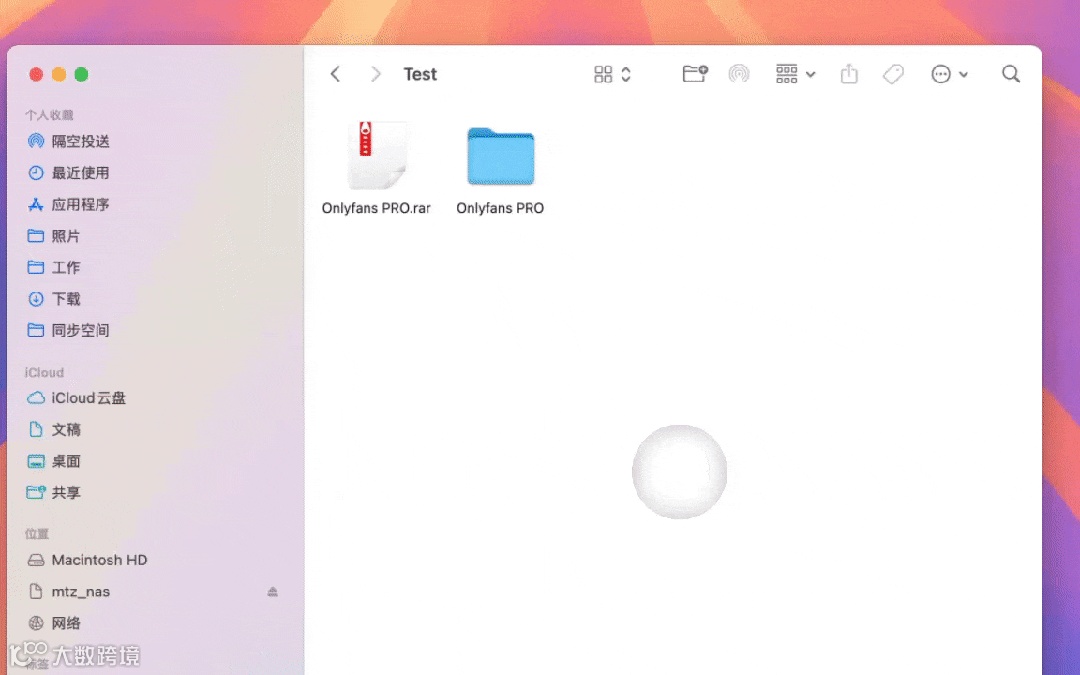Viewport: 1080px width, 675px height.
Task: Open 下载 in sidebar
Action: 54,299
